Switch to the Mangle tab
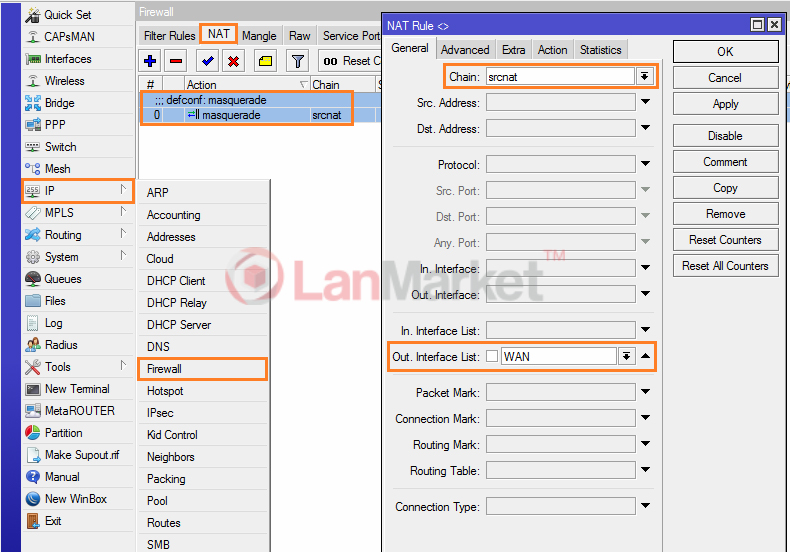 pyautogui.click(x=259, y=36)
